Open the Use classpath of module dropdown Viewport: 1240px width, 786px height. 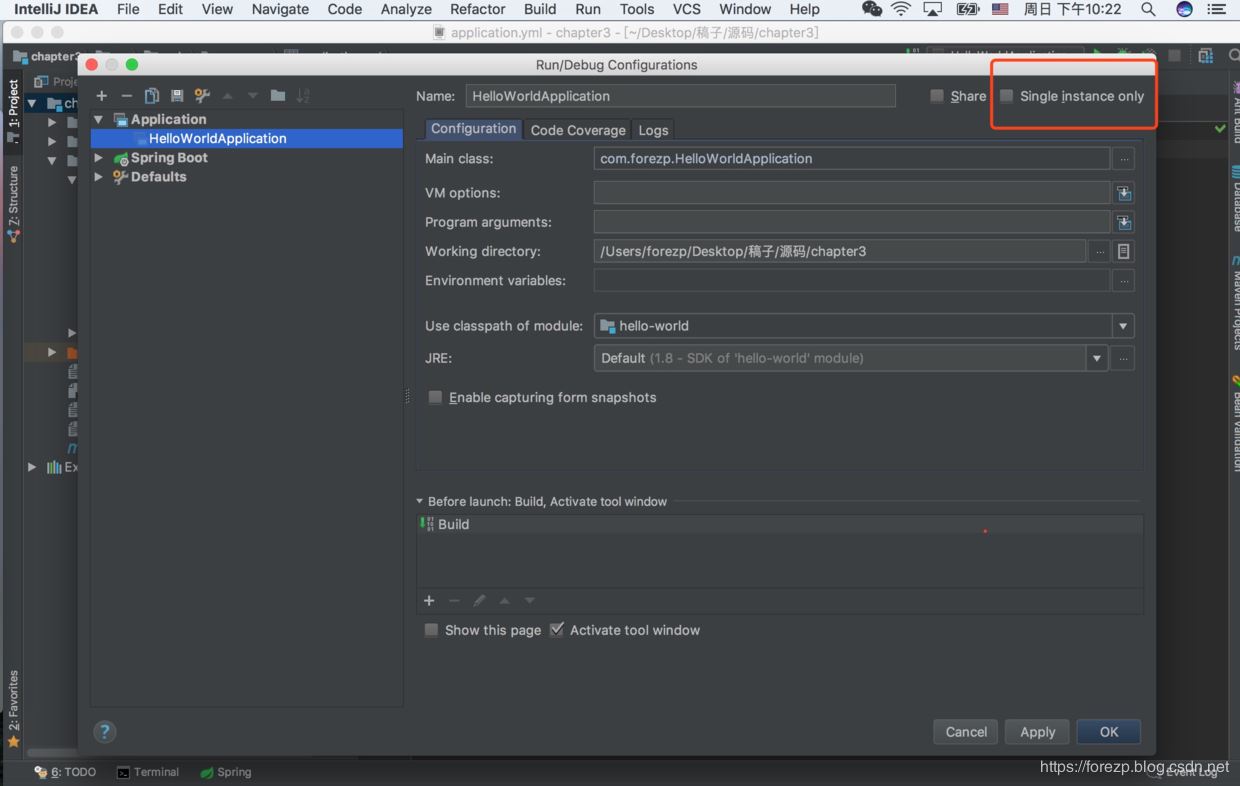click(1123, 326)
